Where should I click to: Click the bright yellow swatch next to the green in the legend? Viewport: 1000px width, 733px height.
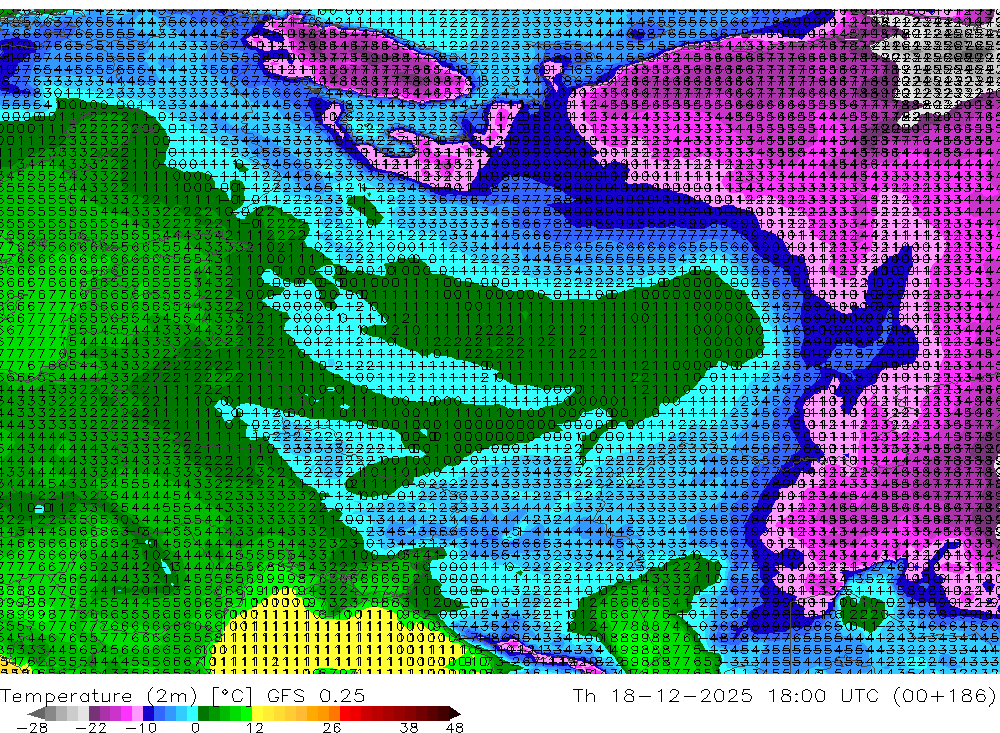258,713
